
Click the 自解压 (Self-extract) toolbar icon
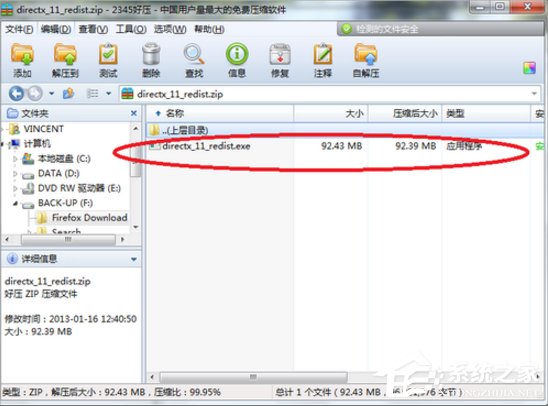366,60
